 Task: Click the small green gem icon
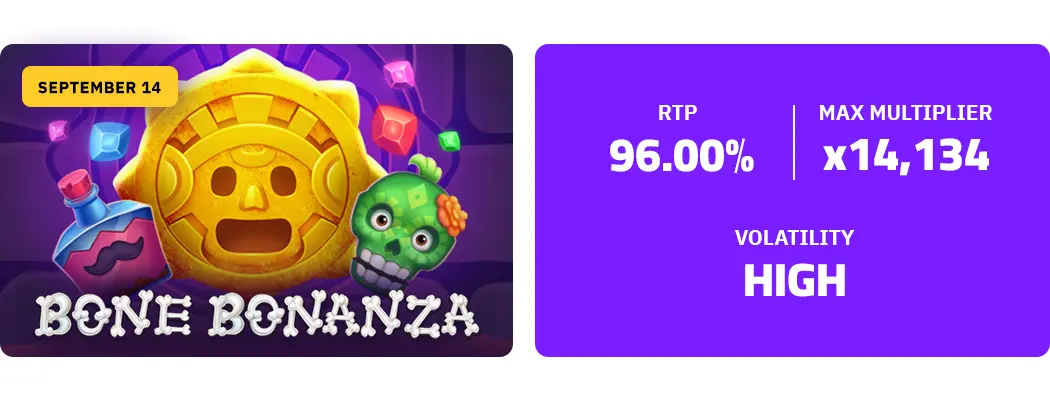tap(449, 141)
